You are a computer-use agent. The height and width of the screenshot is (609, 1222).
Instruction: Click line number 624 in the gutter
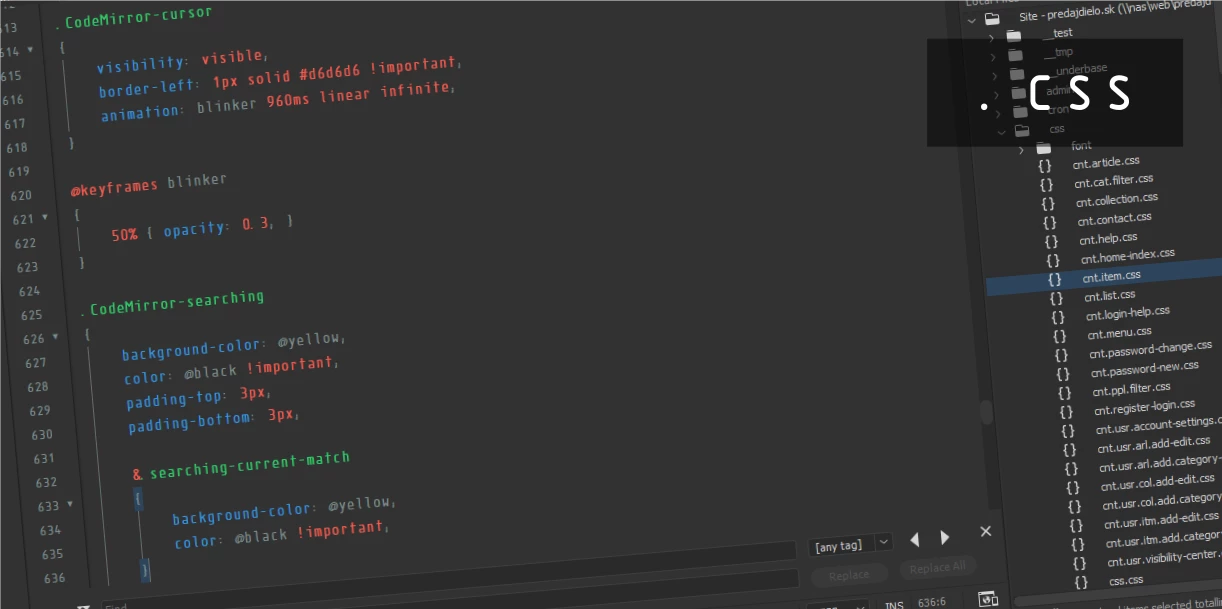(x=29, y=291)
